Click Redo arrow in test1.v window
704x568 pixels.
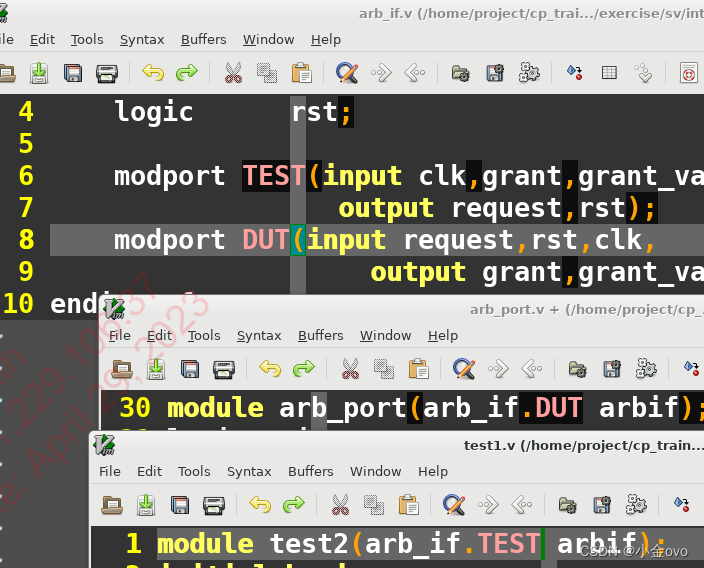[x=294, y=505]
